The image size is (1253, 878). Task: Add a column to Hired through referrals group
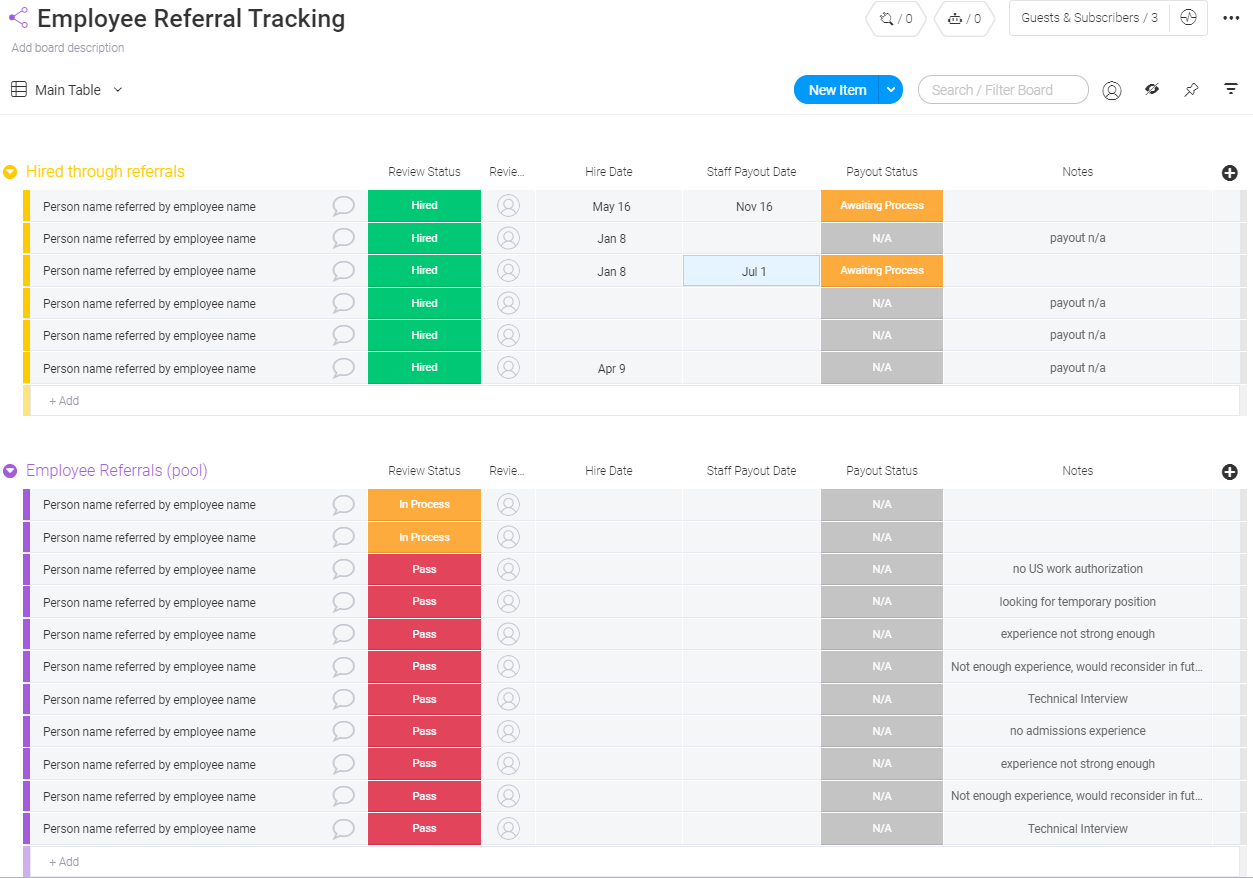pyautogui.click(x=1230, y=172)
